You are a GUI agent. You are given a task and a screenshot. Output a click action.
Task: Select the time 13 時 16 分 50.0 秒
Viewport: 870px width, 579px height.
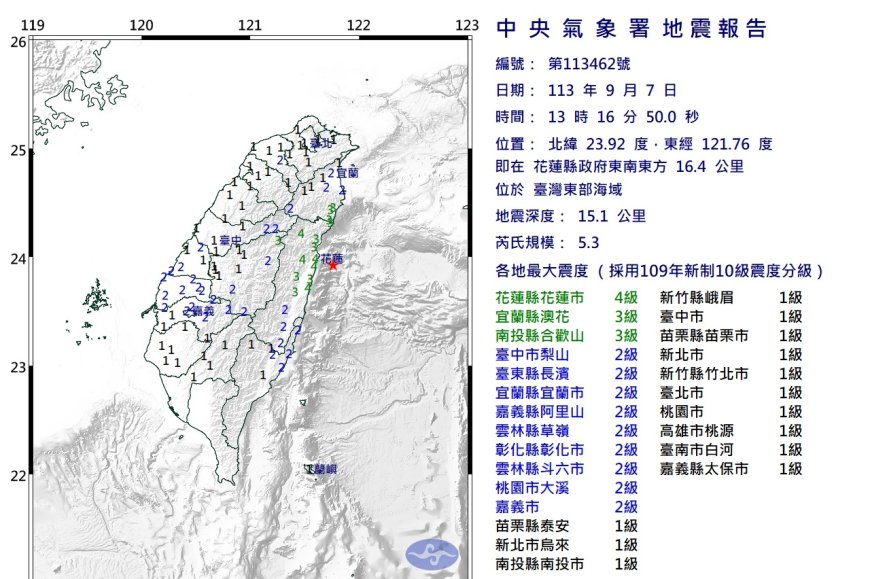(624, 117)
